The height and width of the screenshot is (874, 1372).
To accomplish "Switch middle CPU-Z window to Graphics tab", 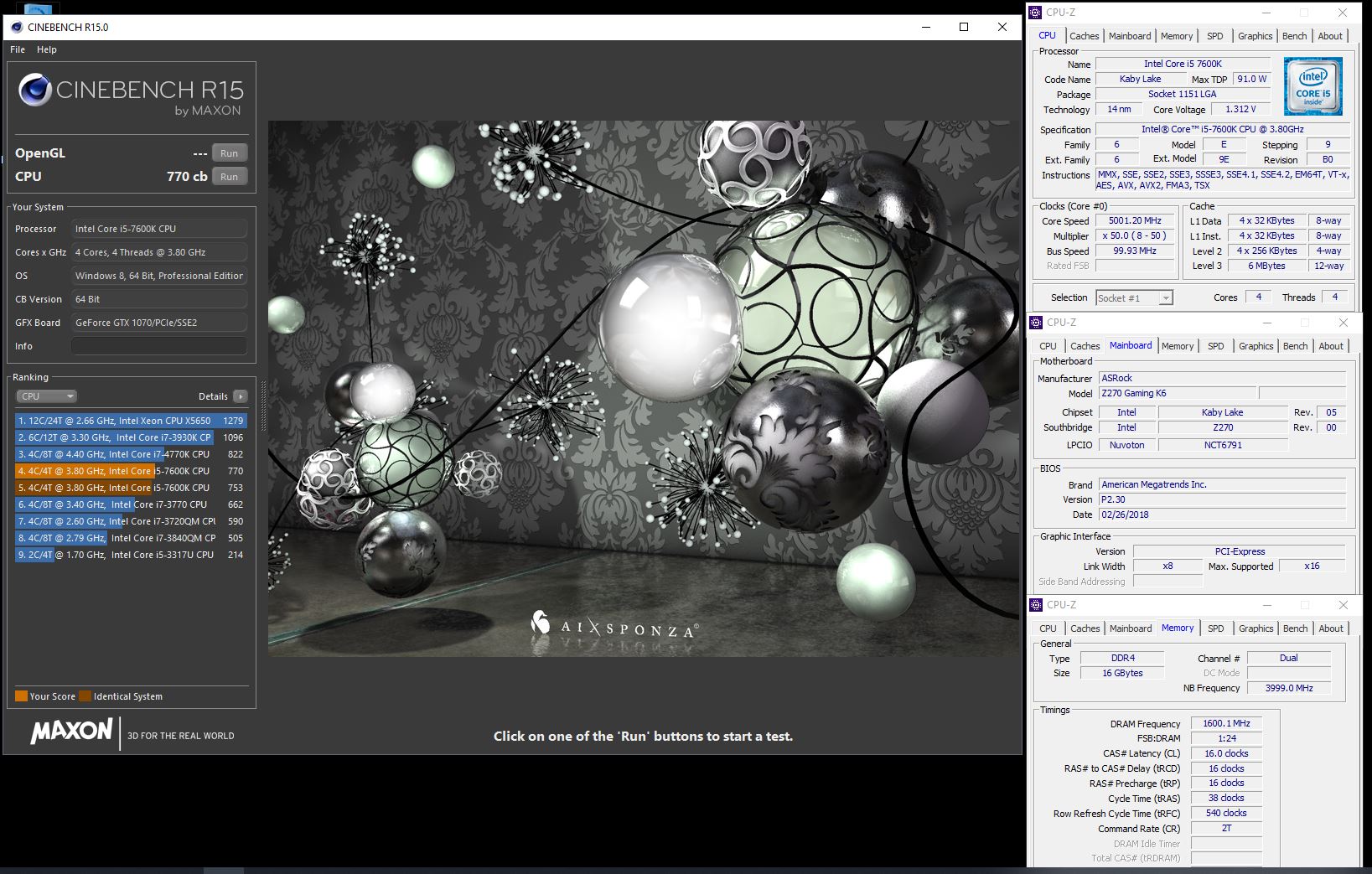I will pyautogui.click(x=1256, y=346).
